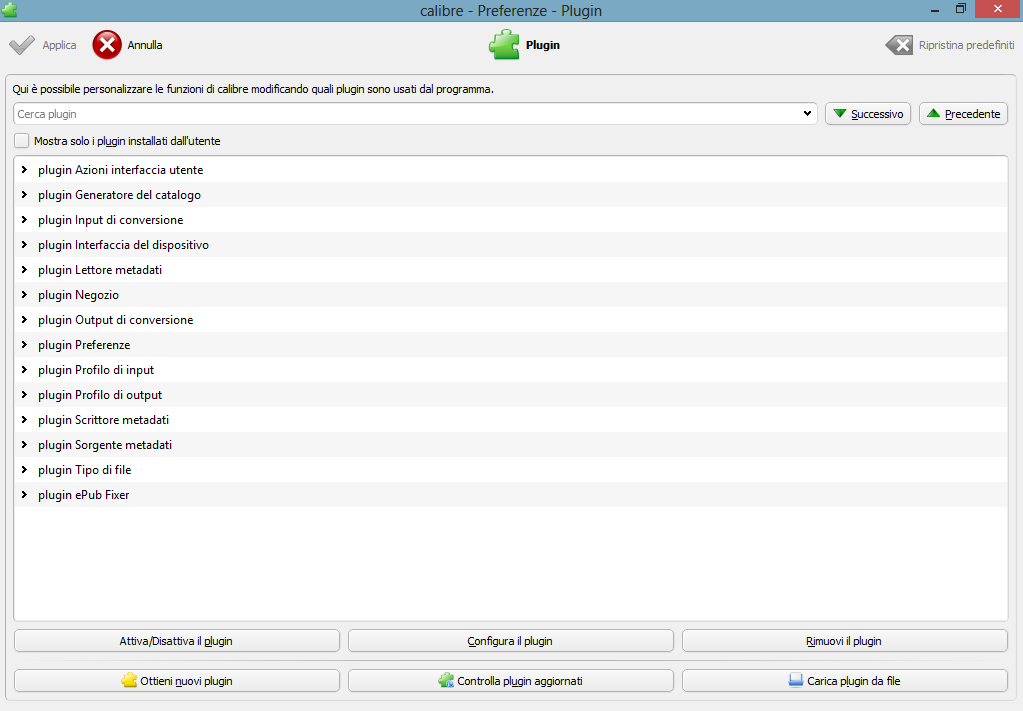The height and width of the screenshot is (711, 1023).
Task: Click the calibre icon in the title bar
Action: pos(10,10)
